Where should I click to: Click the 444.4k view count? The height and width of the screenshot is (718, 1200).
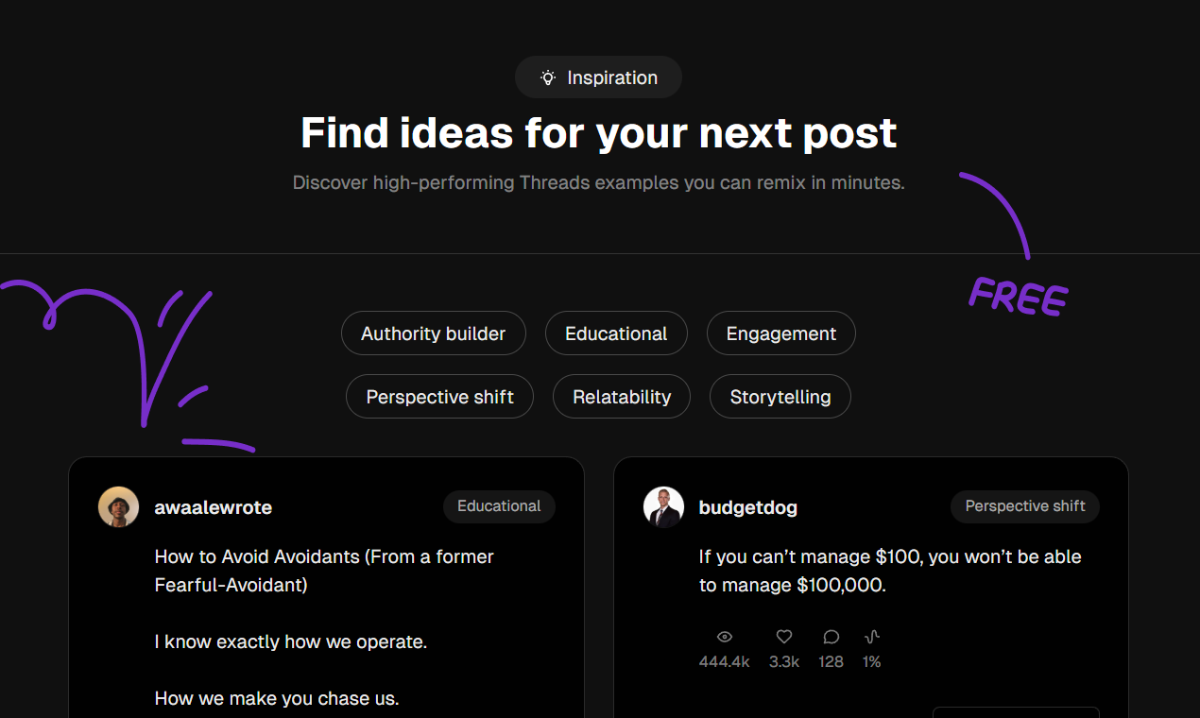[724, 661]
